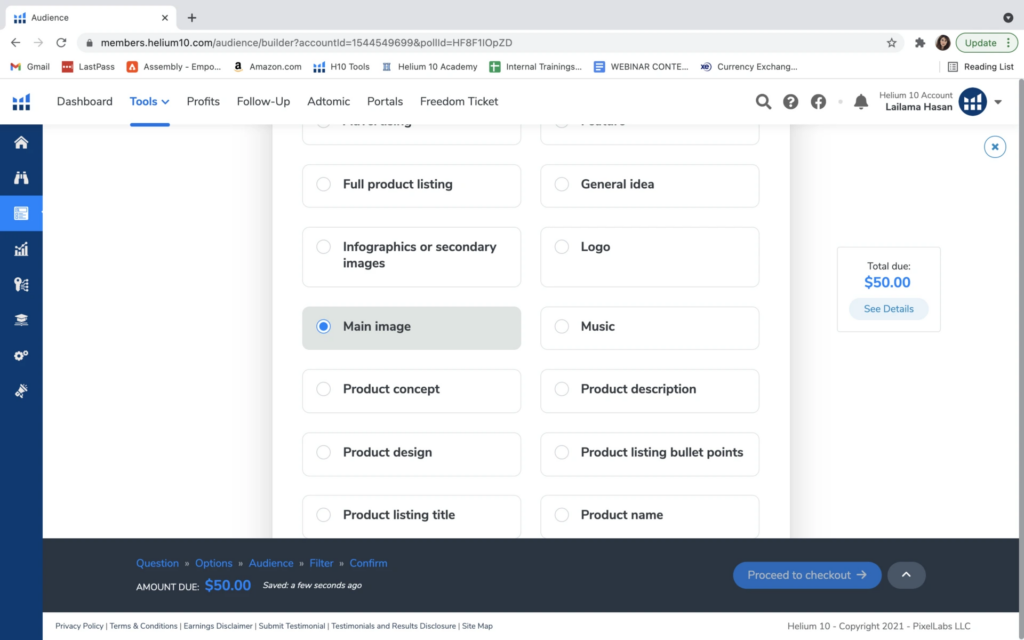Viewport: 1024px width, 640px height.
Task: Select the Full product listing option
Action: (324, 184)
